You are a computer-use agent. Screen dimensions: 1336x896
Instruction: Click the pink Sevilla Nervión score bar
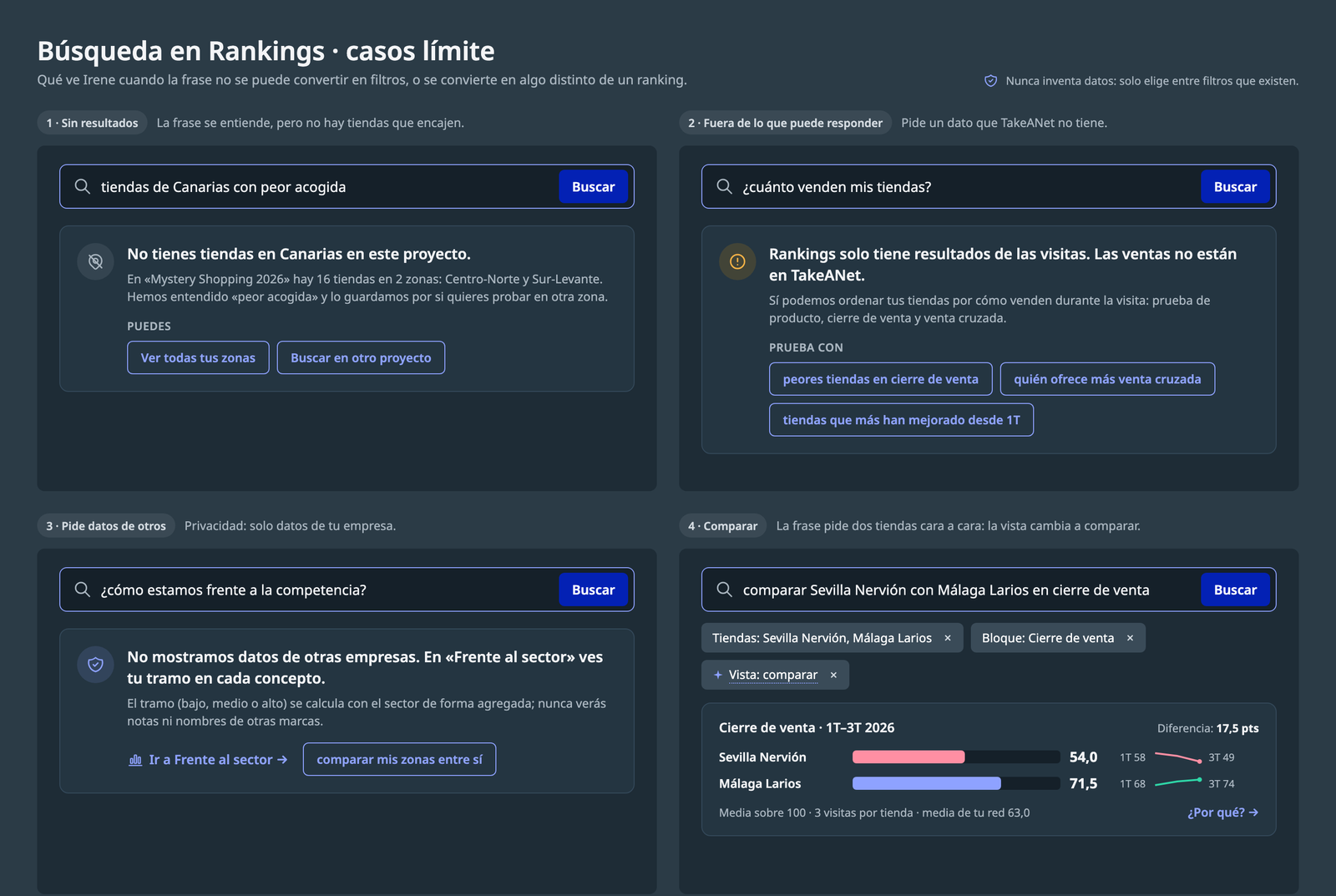point(908,757)
